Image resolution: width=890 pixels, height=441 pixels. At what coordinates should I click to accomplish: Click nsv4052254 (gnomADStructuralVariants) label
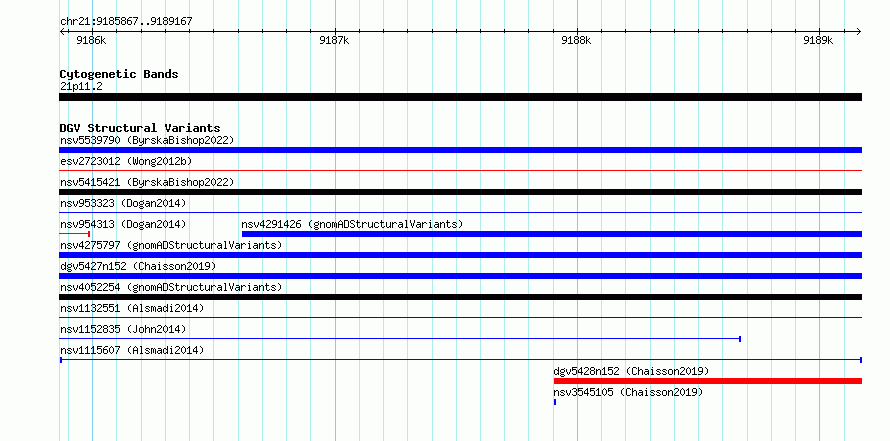(171, 287)
